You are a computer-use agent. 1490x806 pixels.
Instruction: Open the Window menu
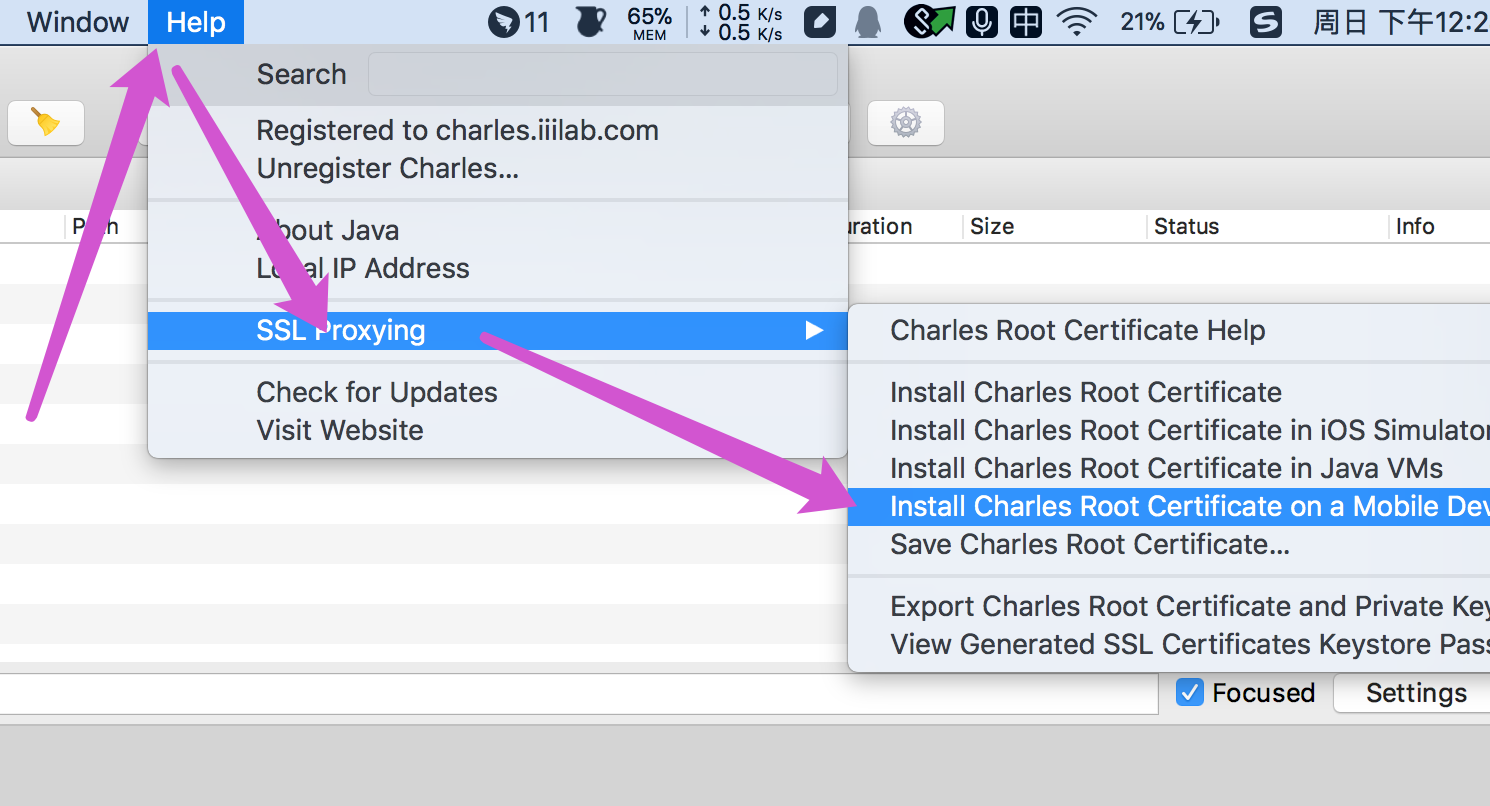(x=77, y=22)
